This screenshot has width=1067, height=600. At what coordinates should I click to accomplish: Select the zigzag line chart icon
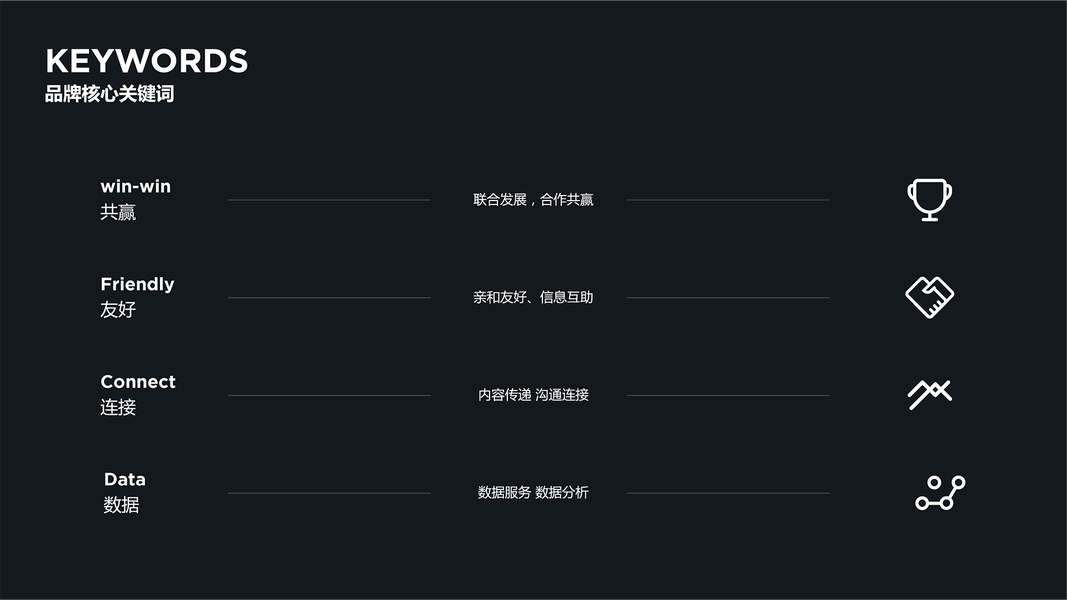tap(929, 394)
